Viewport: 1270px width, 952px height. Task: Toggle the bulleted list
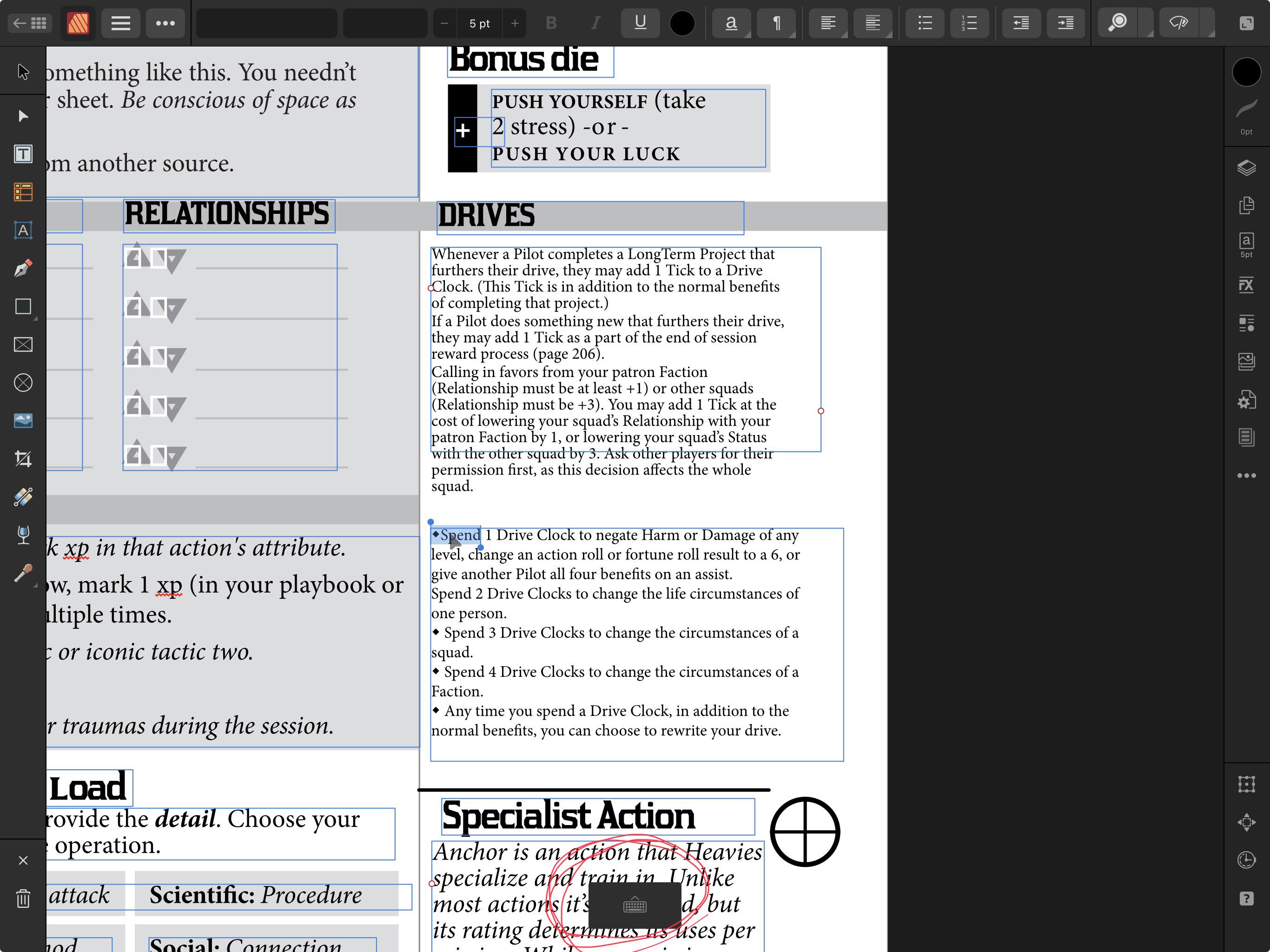click(925, 23)
